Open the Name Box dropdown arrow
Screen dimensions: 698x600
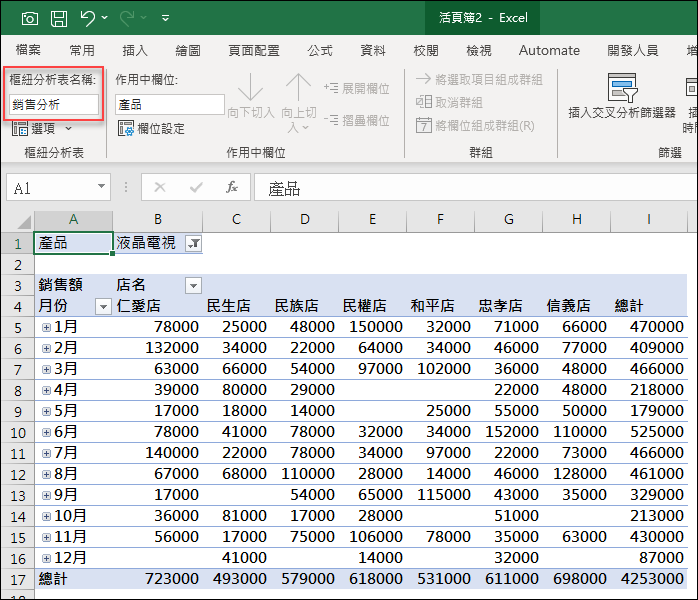click(102, 187)
